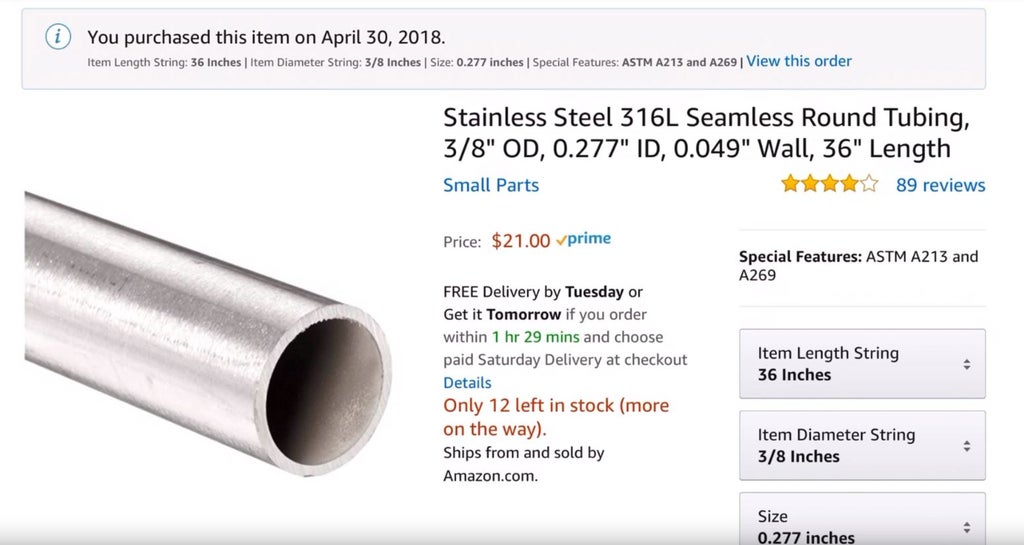
Task: Open the delivery Details link
Action: [x=467, y=383]
